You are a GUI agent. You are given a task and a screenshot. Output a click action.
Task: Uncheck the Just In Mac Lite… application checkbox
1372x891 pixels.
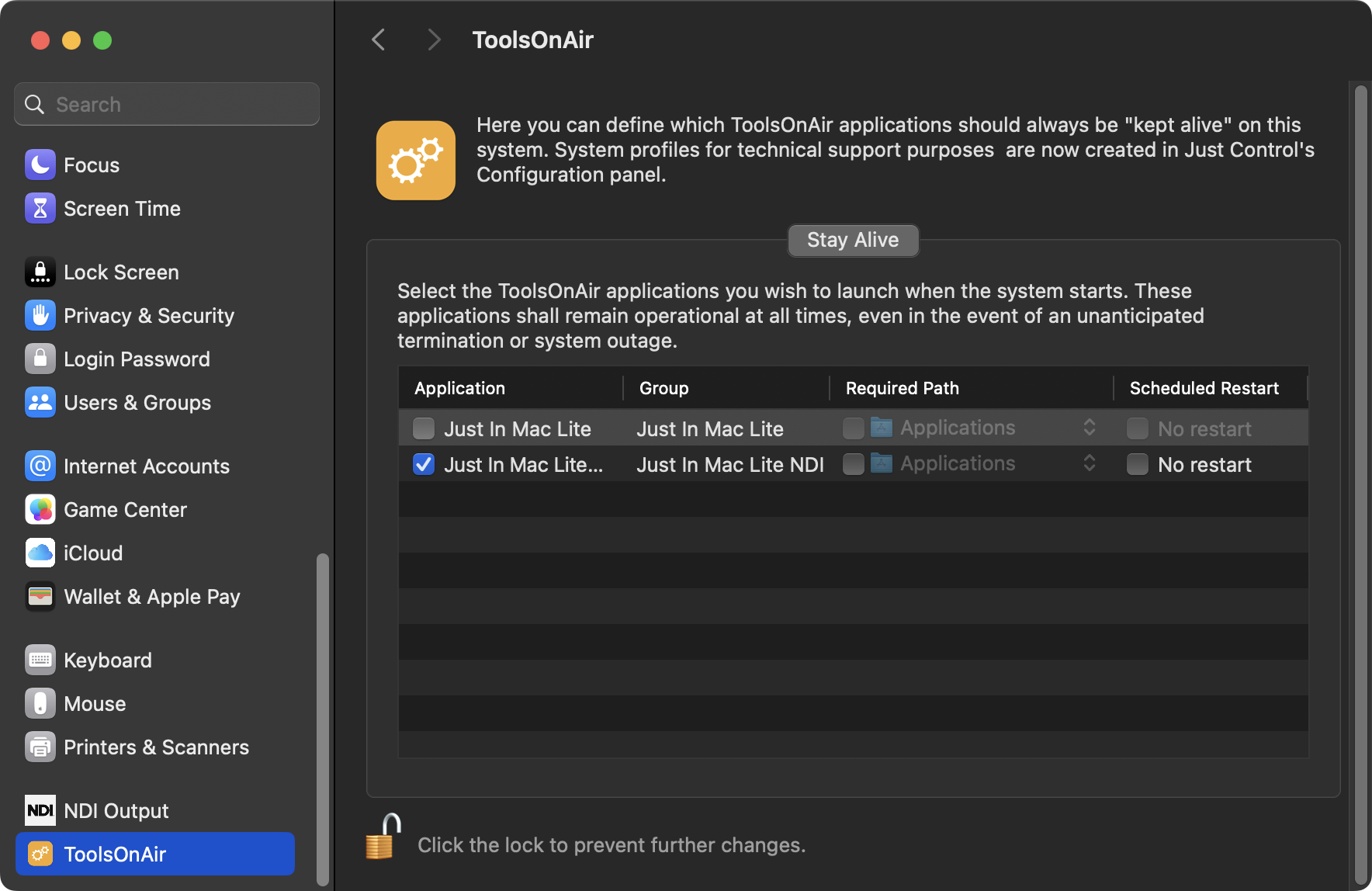tap(424, 464)
